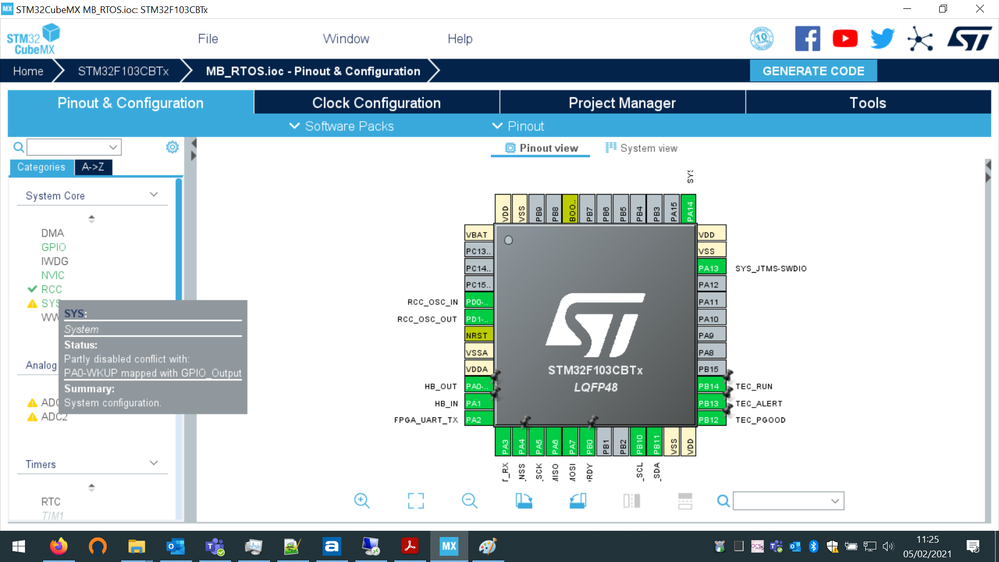Collapse left panel with the arrow handle
The width and height of the screenshot is (999, 562).
click(x=194, y=143)
